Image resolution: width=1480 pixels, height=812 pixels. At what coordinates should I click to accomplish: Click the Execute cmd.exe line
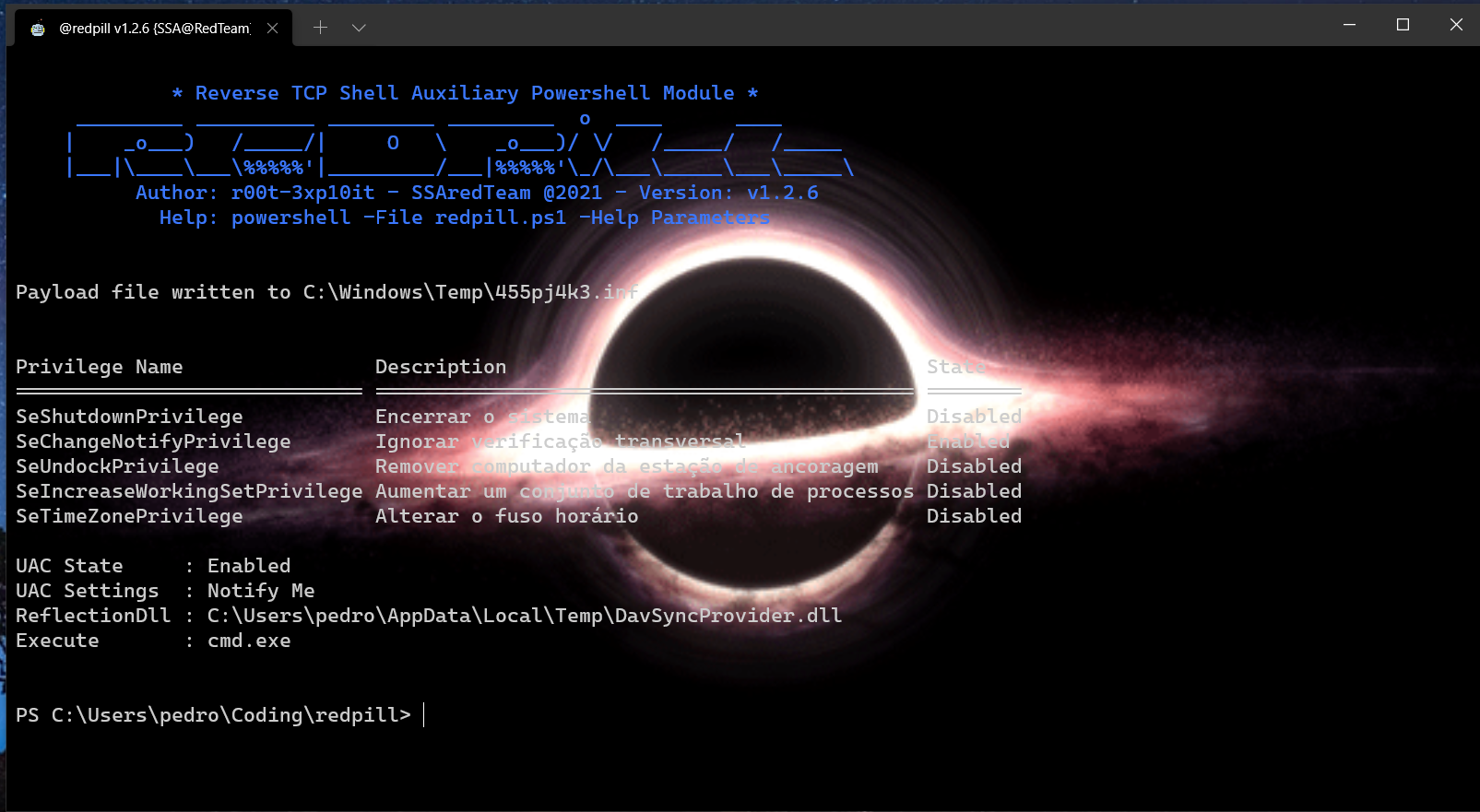click(153, 641)
